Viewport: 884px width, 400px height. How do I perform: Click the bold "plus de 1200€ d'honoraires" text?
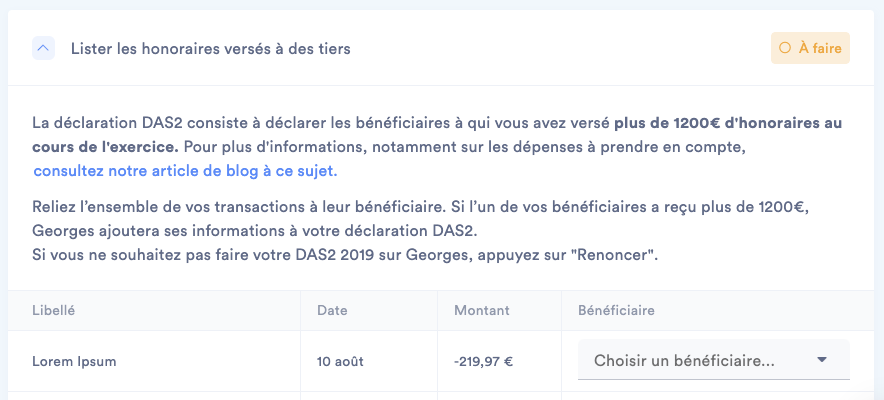click(x=727, y=124)
